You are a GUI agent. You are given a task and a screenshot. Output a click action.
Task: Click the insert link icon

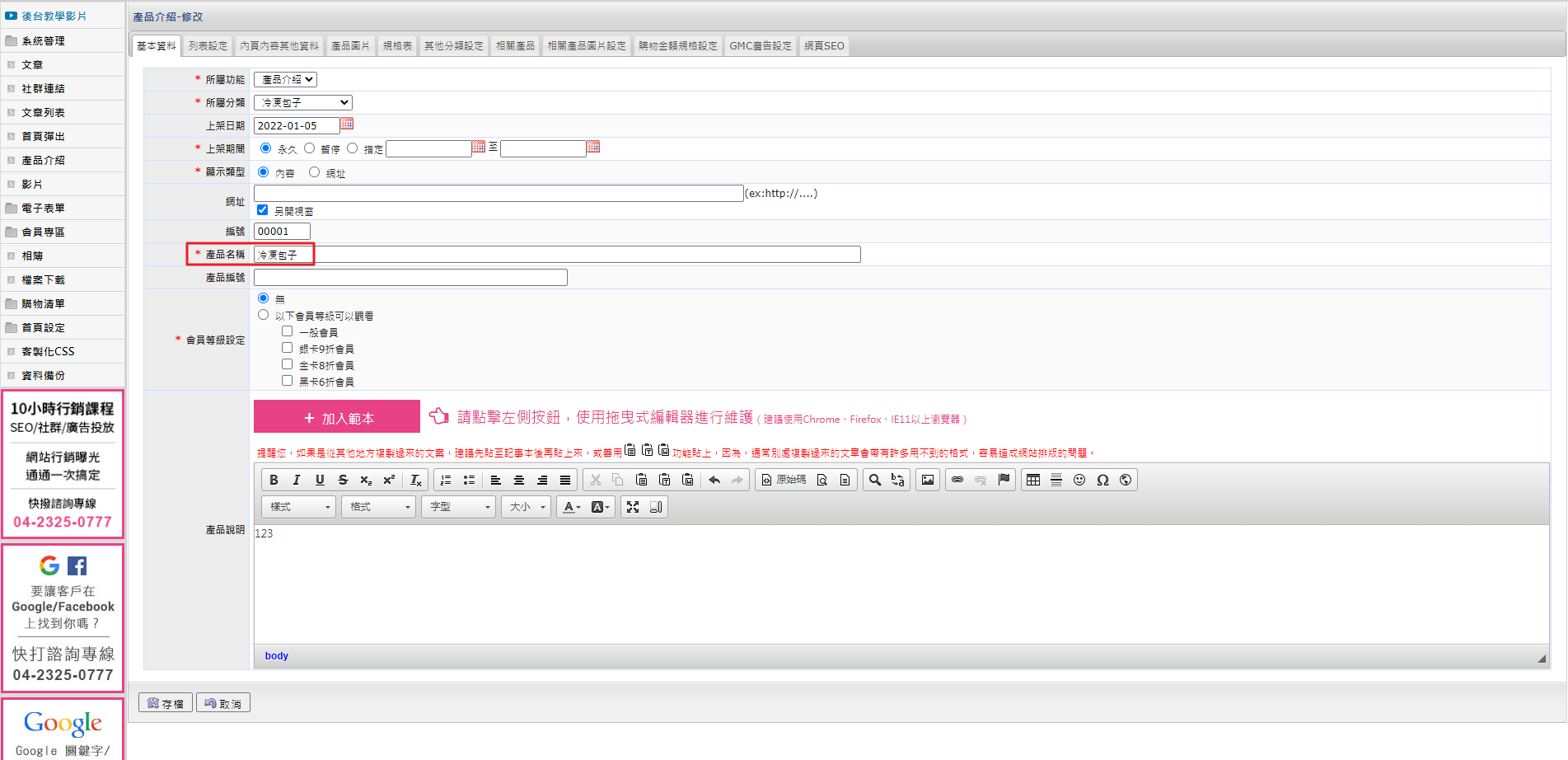pyautogui.click(x=957, y=480)
